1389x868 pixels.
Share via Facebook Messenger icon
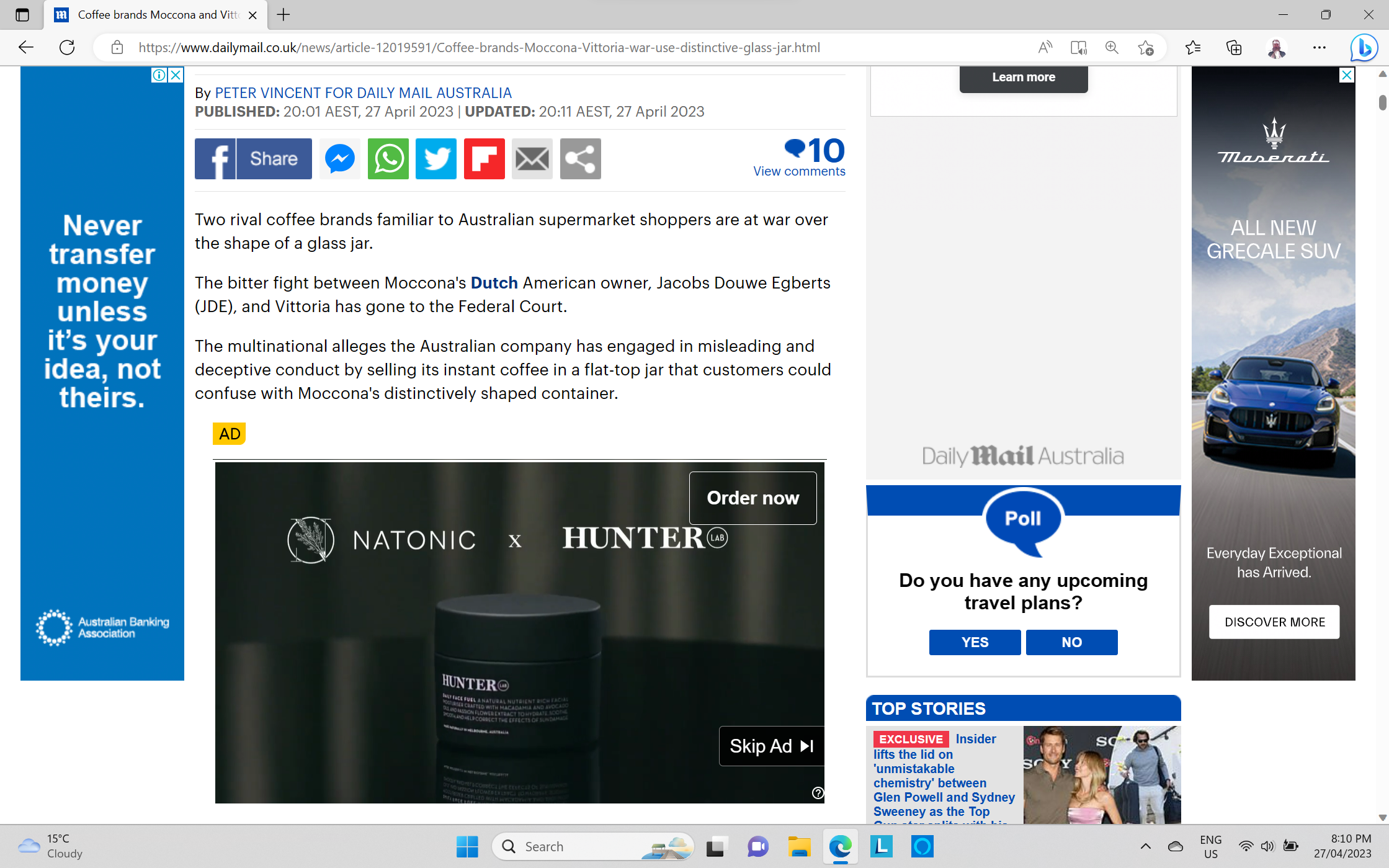pyautogui.click(x=340, y=159)
